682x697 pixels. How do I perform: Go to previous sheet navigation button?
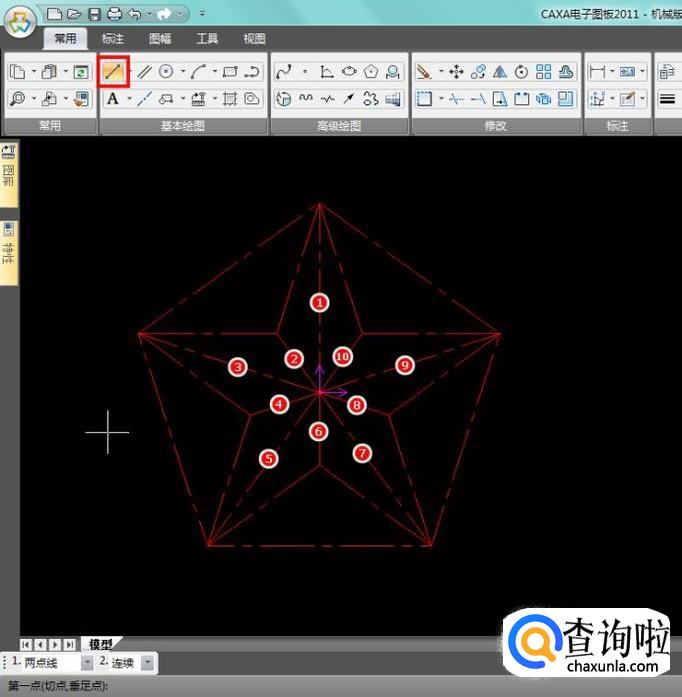(x=40, y=644)
